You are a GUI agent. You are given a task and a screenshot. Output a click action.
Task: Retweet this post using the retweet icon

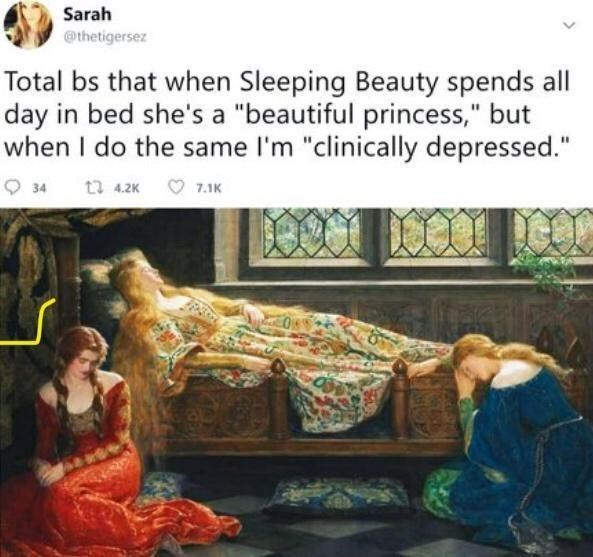coord(91,188)
